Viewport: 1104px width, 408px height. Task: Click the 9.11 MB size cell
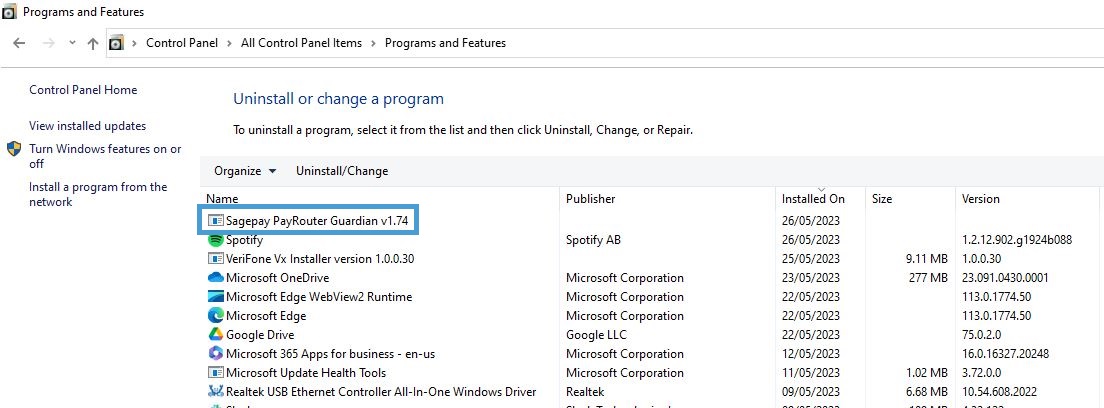pos(927,259)
